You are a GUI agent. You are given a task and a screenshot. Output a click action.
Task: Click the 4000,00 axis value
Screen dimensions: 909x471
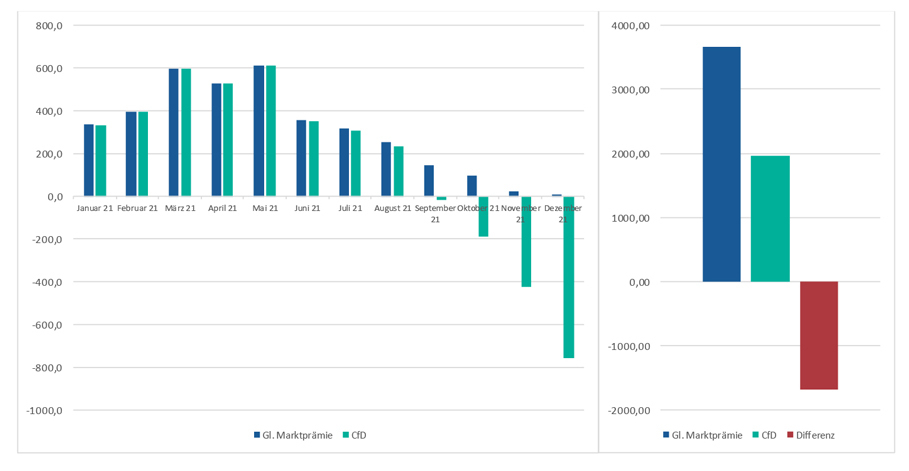(630, 26)
